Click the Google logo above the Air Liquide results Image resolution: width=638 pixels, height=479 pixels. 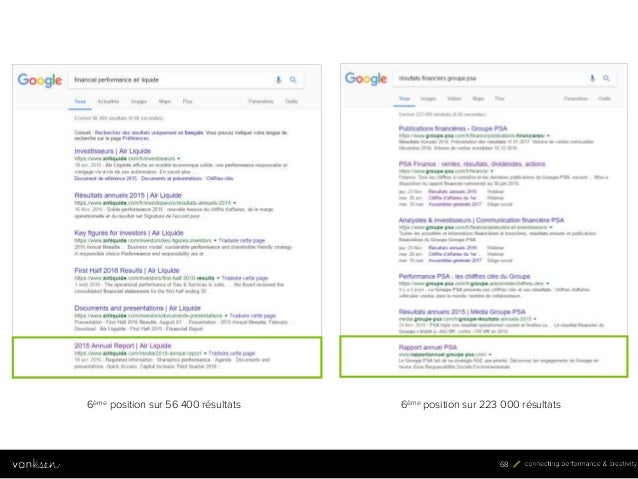[x=40, y=80]
